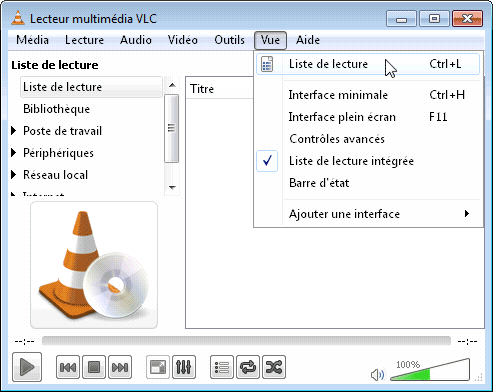Click sidebar scrollbar down arrow

(x=172, y=187)
